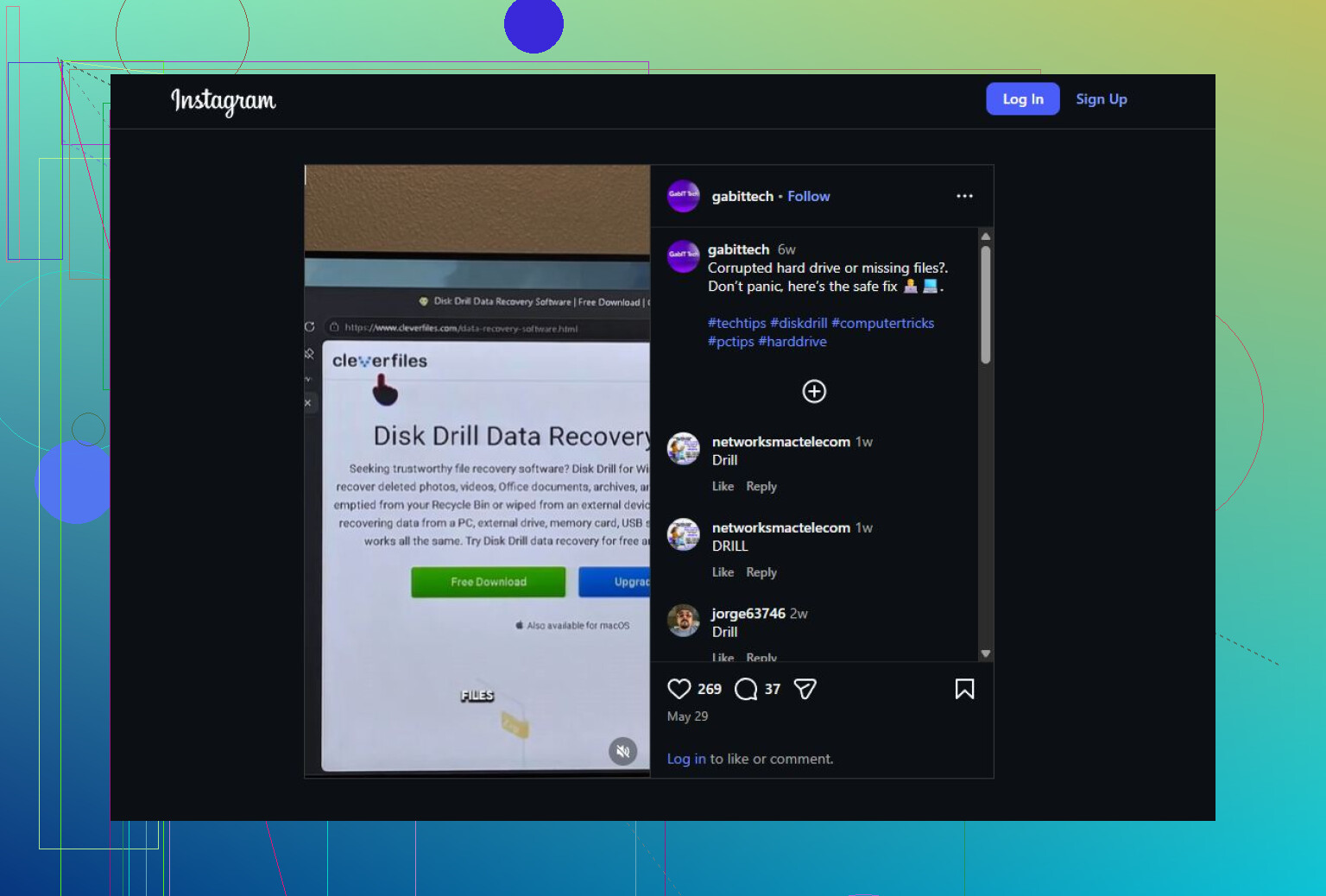
Task: Reply to networksmactelecom's 'Drill' comment
Action: [x=761, y=487]
